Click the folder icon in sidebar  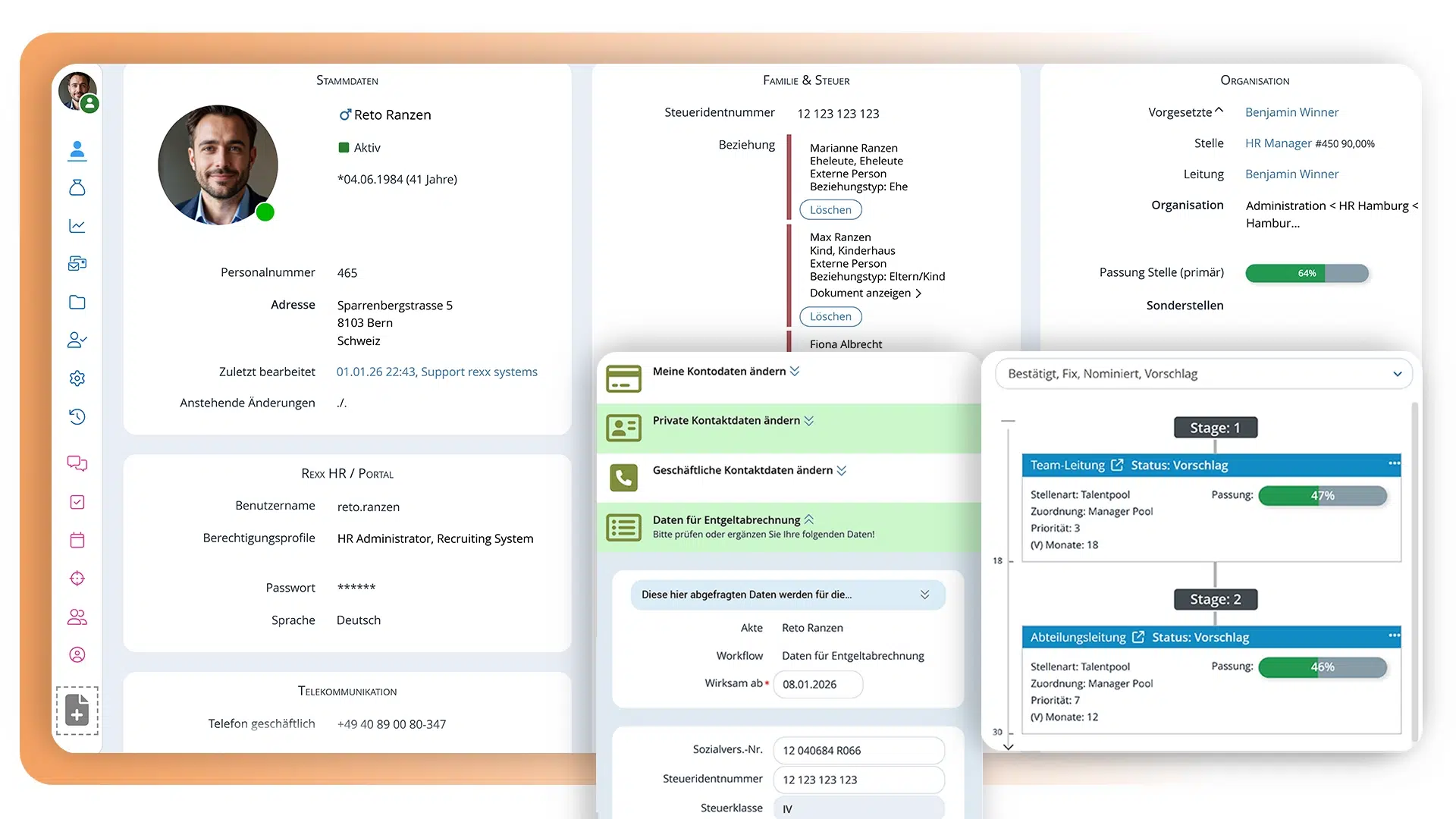77,302
